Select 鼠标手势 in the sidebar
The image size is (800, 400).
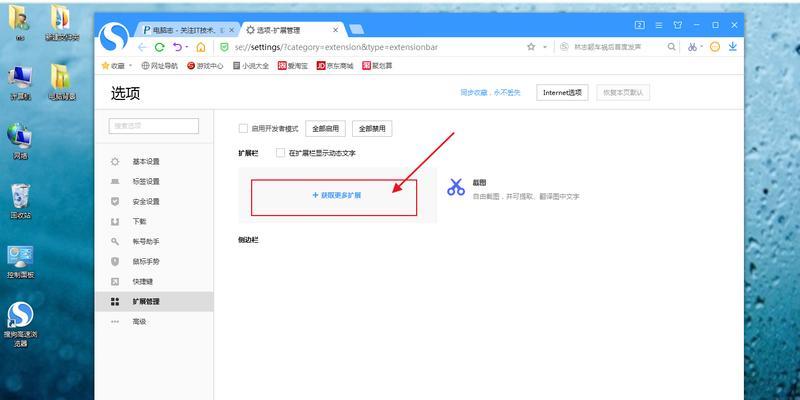coord(154,261)
